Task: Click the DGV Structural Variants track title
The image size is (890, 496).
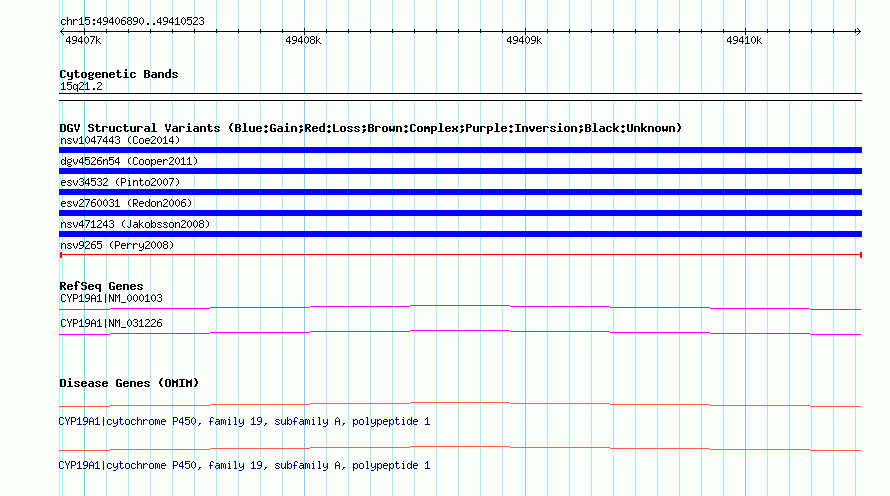Action: coord(370,128)
